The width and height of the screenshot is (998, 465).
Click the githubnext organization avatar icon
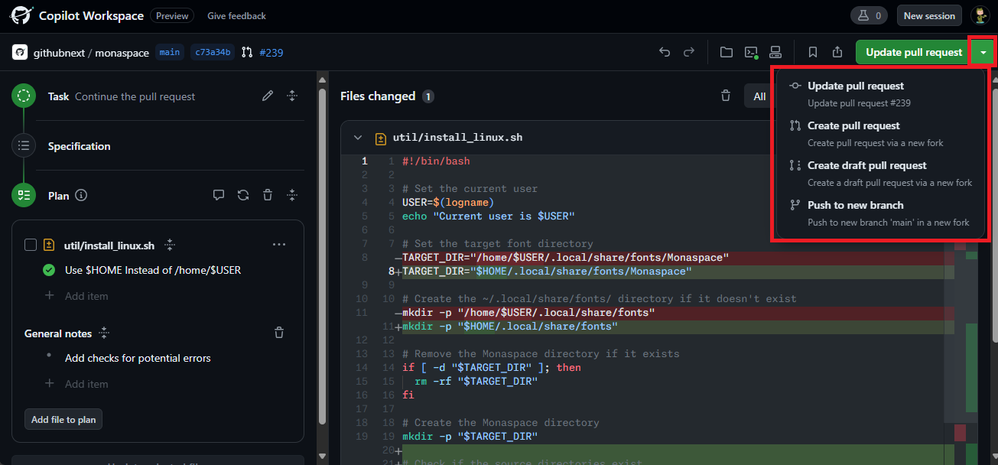(20, 52)
